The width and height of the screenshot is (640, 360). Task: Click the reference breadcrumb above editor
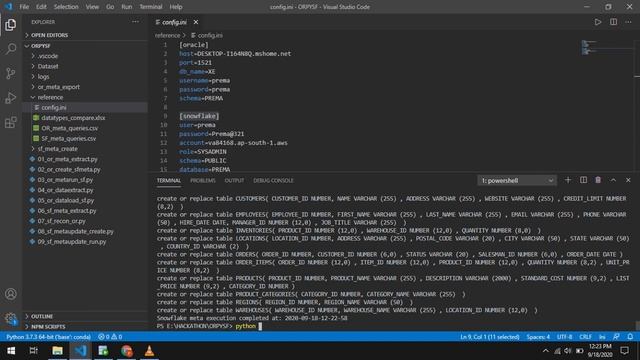(167, 36)
